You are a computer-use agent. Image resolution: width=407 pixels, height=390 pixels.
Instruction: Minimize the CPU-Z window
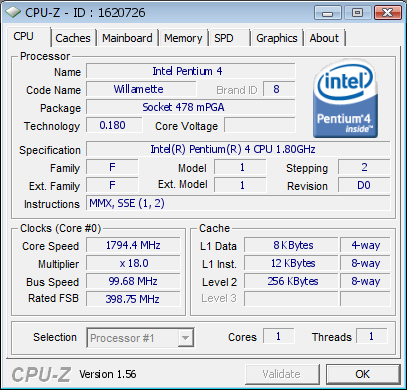pos(328,13)
